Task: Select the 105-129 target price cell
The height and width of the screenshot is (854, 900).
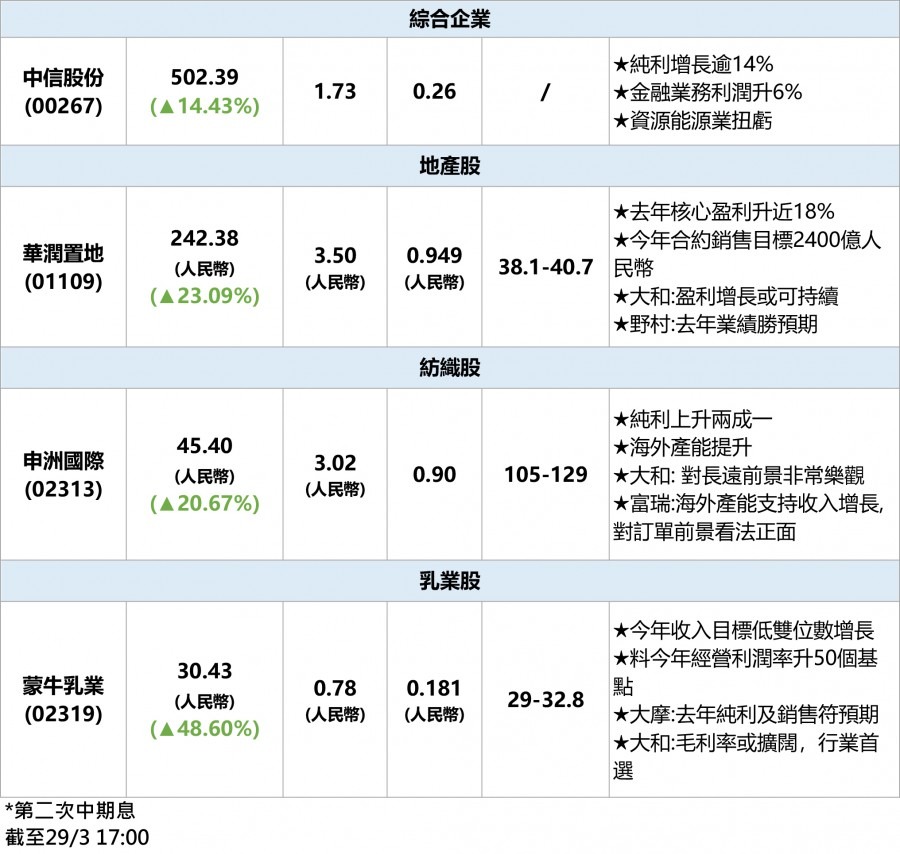Action: 545,474
